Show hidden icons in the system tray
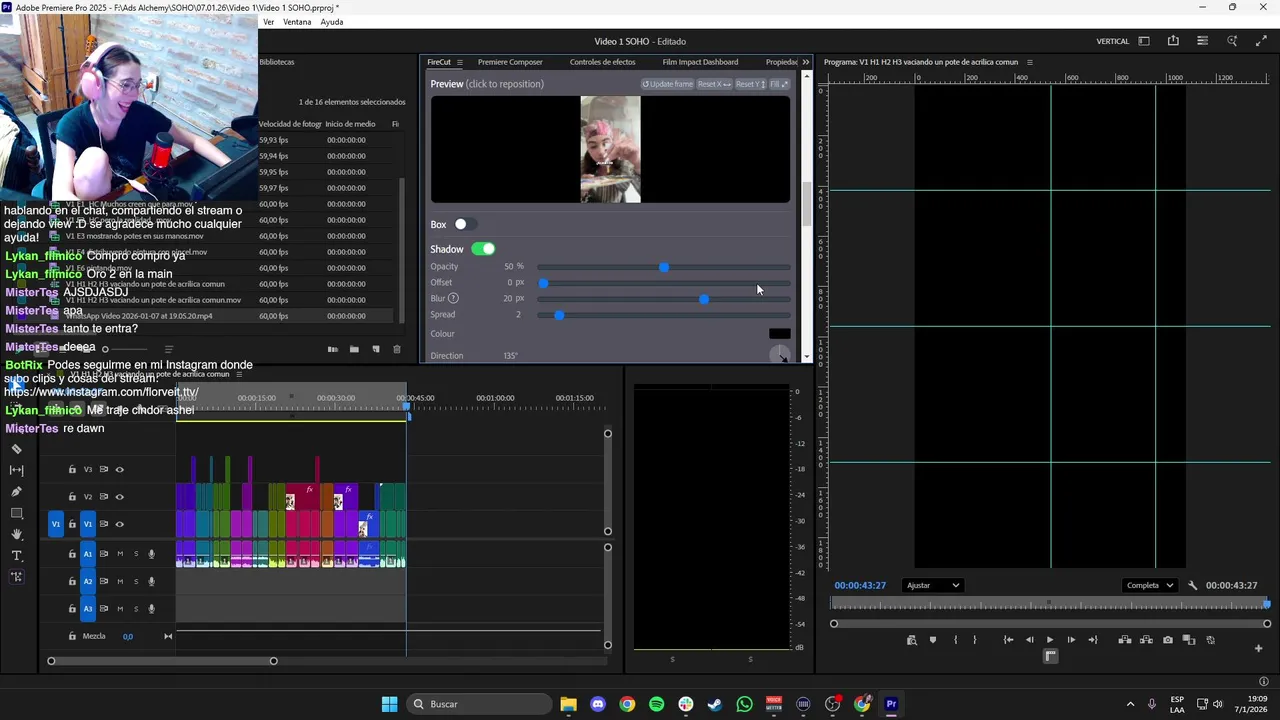Image resolution: width=1280 pixels, height=720 pixels. point(1131,704)
